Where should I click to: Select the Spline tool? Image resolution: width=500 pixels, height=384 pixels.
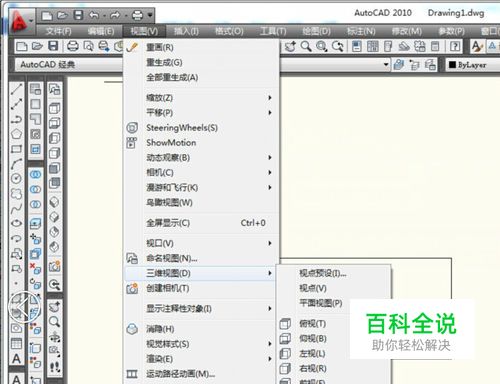tap(16, 208)
